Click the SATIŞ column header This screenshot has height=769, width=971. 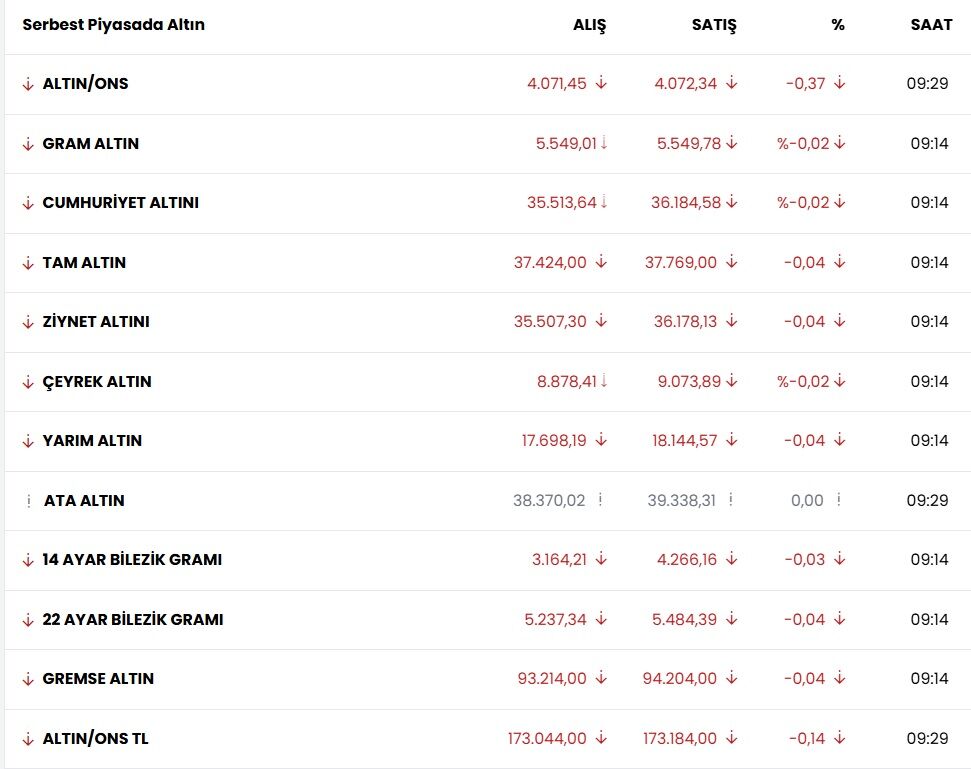point(714,25)
